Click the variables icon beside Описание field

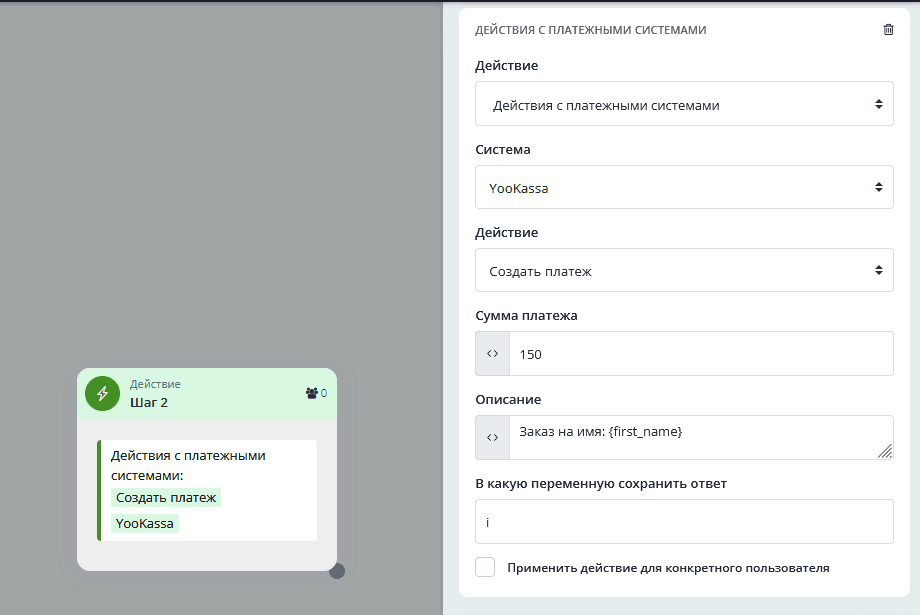(492, 437)
